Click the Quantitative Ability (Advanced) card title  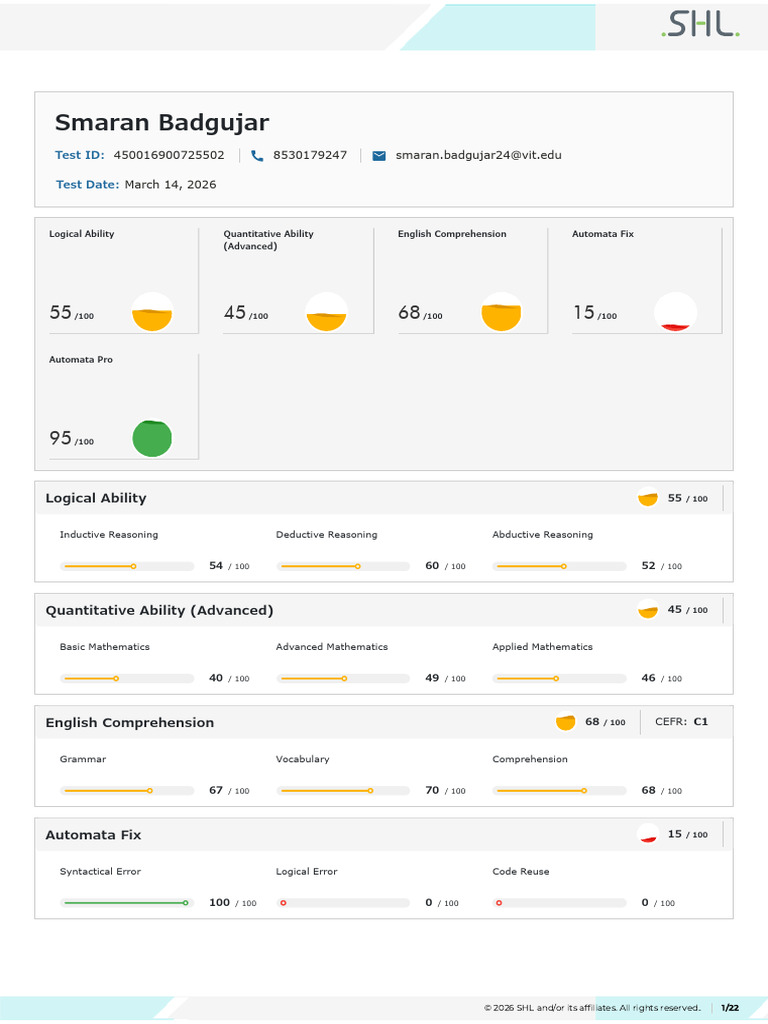(268, 240)
